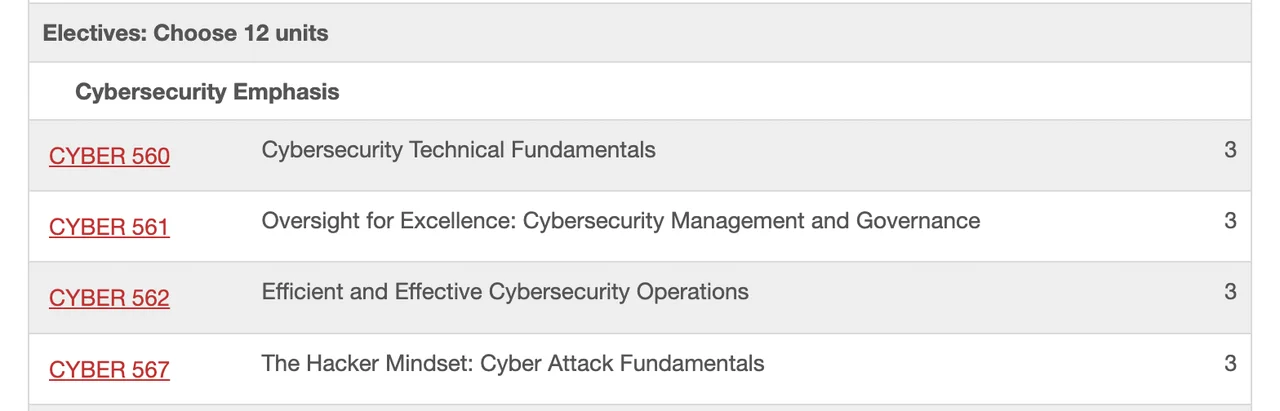Click the units value for CYBER 560
1280x411 pixels.
1230,150
